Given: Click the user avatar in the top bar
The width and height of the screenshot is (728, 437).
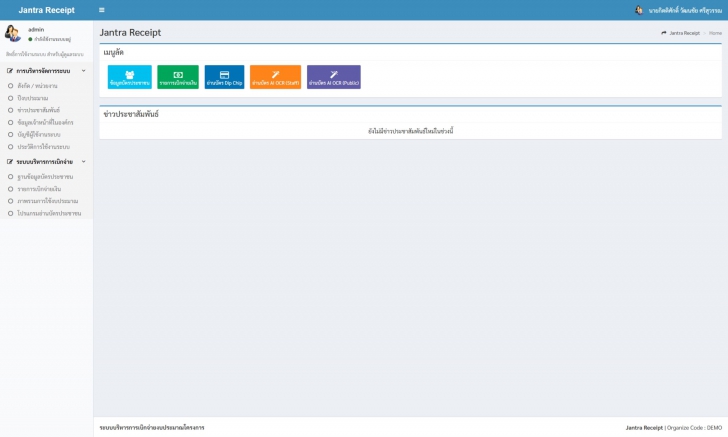Looking at the screenshot, I should (x=639, y=10).
